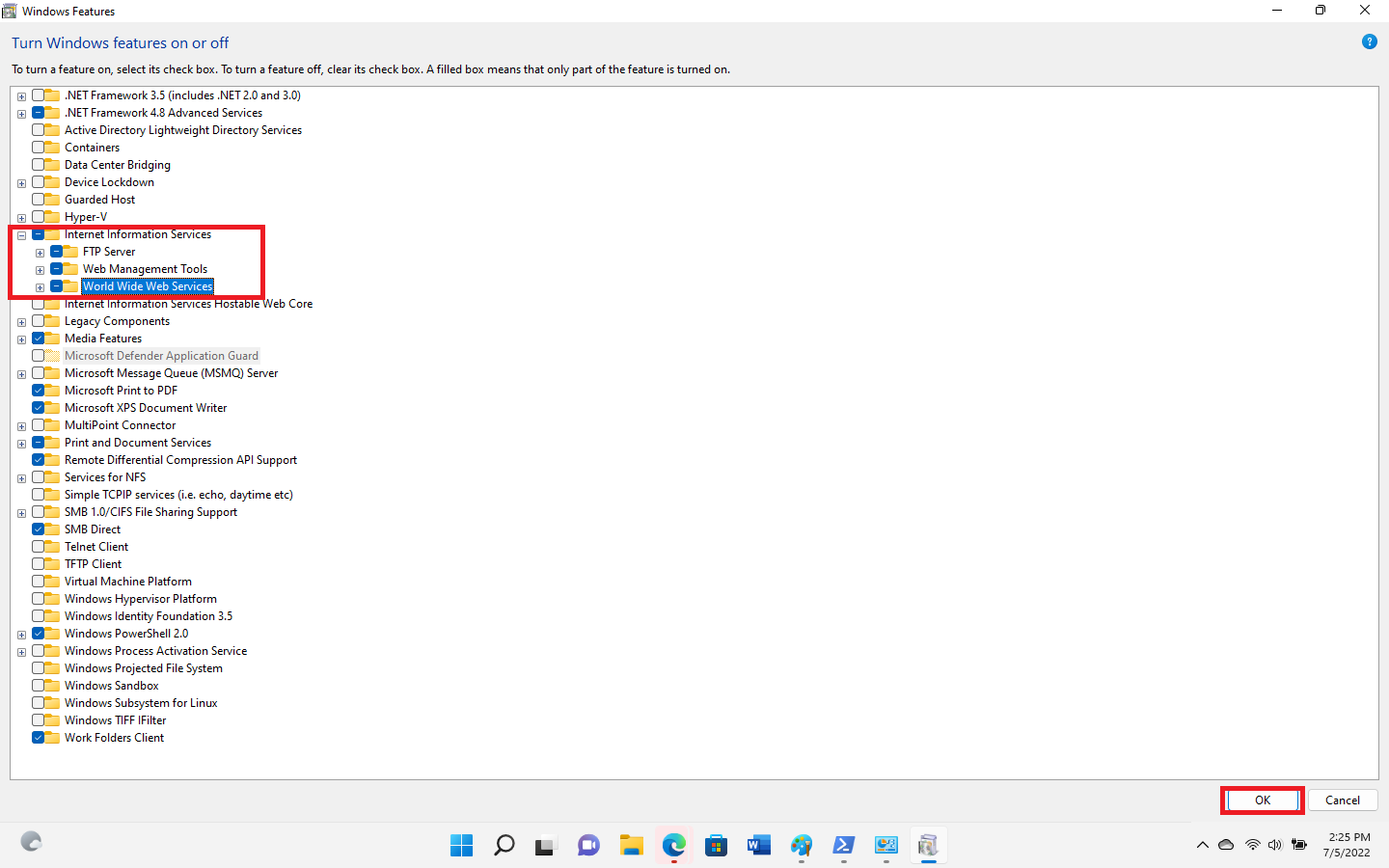Select Data Center Bridging label
The height and width of the screenshot is (868, 1389).
click(x=118, y=165)
